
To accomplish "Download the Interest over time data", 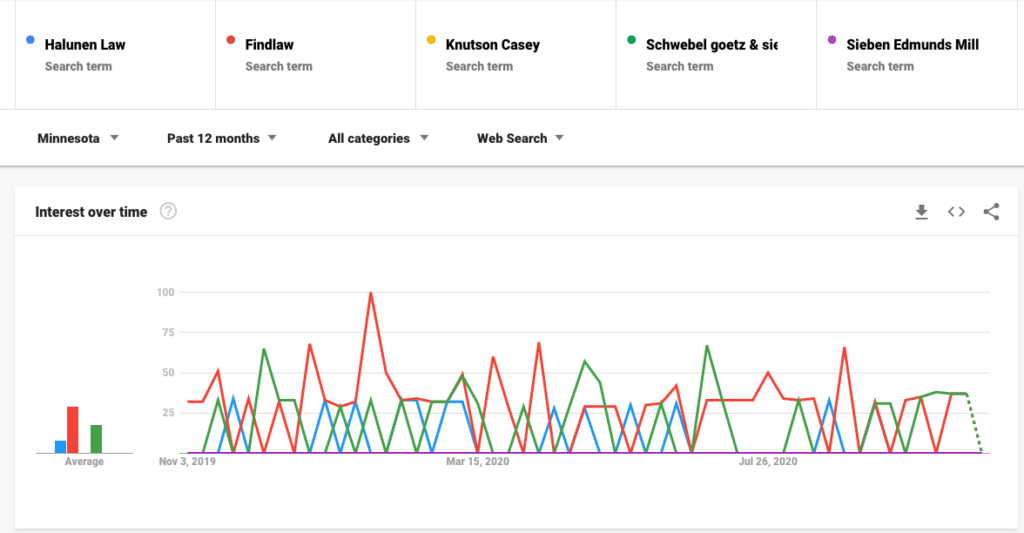I will tap(921, 212).
